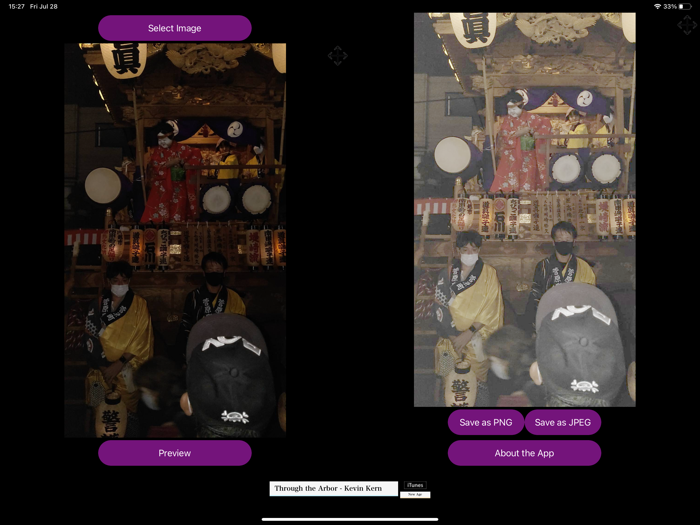
Task: Open the About the App screen
Action: tap(524, 453)
